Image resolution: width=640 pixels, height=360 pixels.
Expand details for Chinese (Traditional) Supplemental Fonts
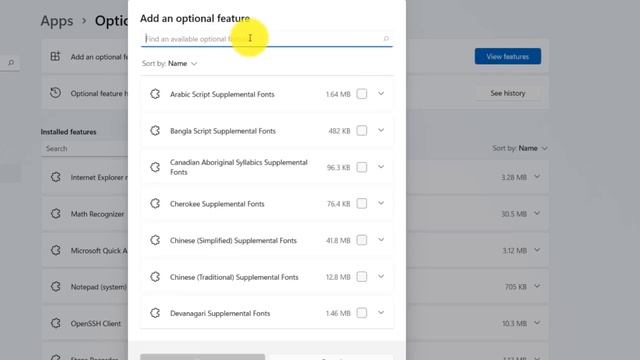(381, 276)
